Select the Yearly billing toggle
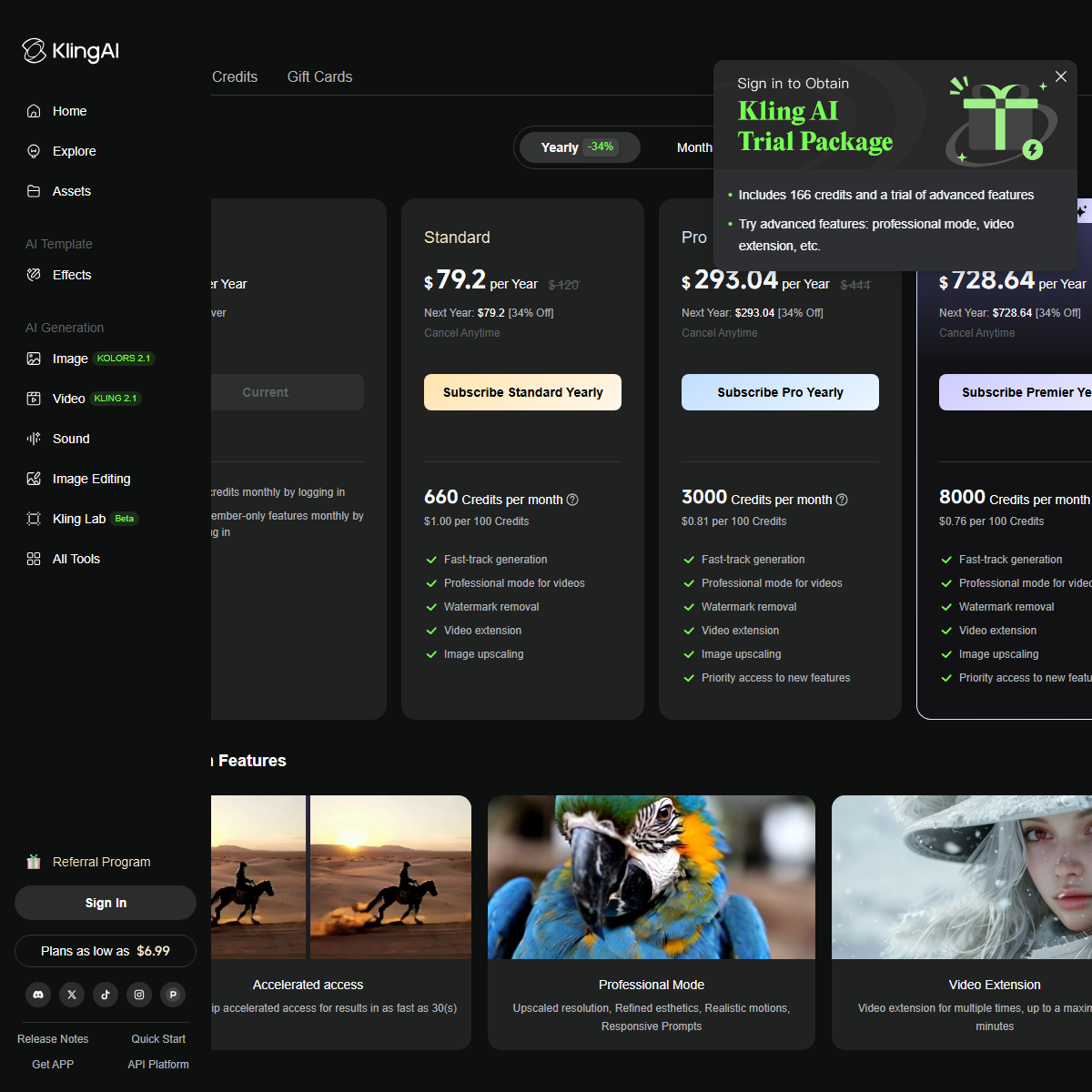1092x1092 pixels. click(x=579, y=147)
